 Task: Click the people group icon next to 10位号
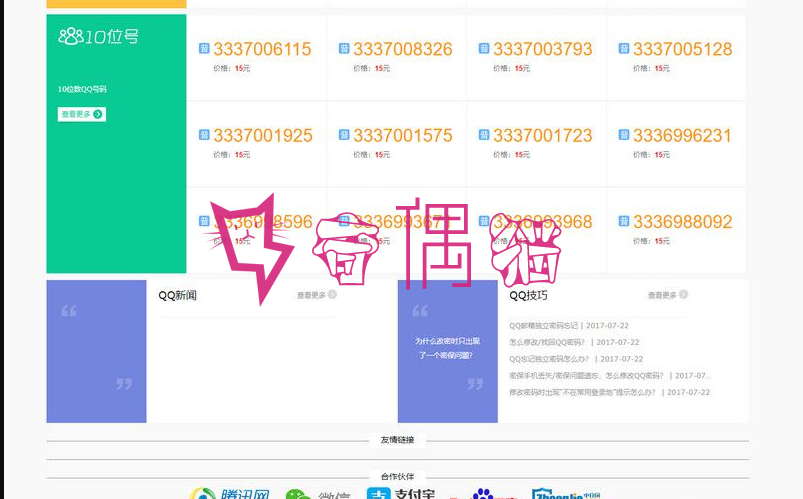[70, 36]
